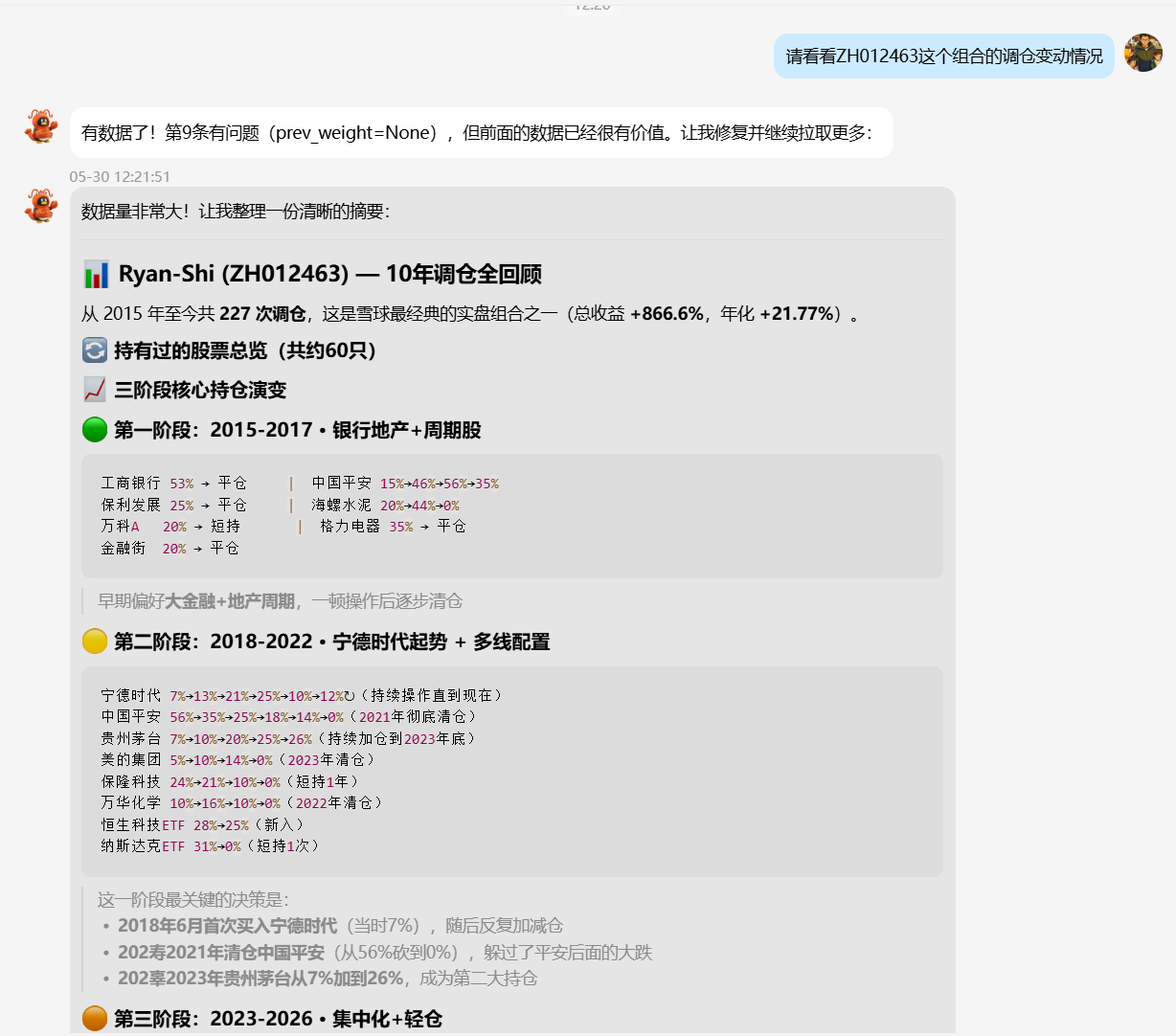Image resolution: width=1176 pixels, height=1036 pixels.
Task: Select the 保隆科技 24%→21% row
Action: tap(231, 782)
